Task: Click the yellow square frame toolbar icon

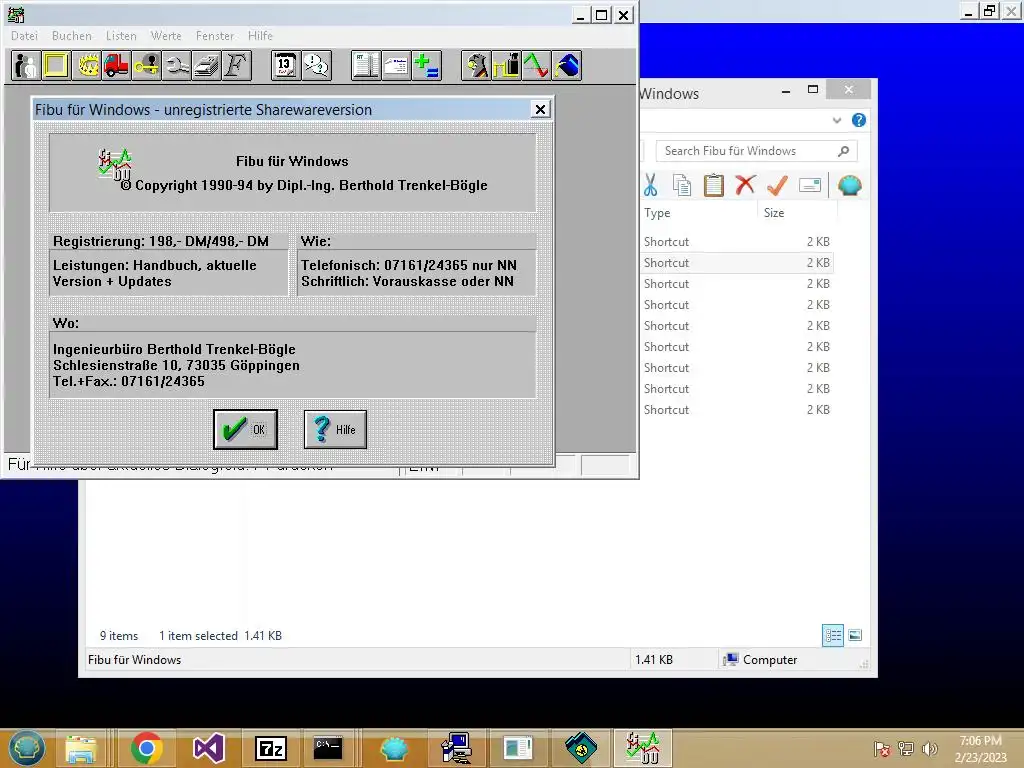Action: pyautogui.click(x=56, y=65)
